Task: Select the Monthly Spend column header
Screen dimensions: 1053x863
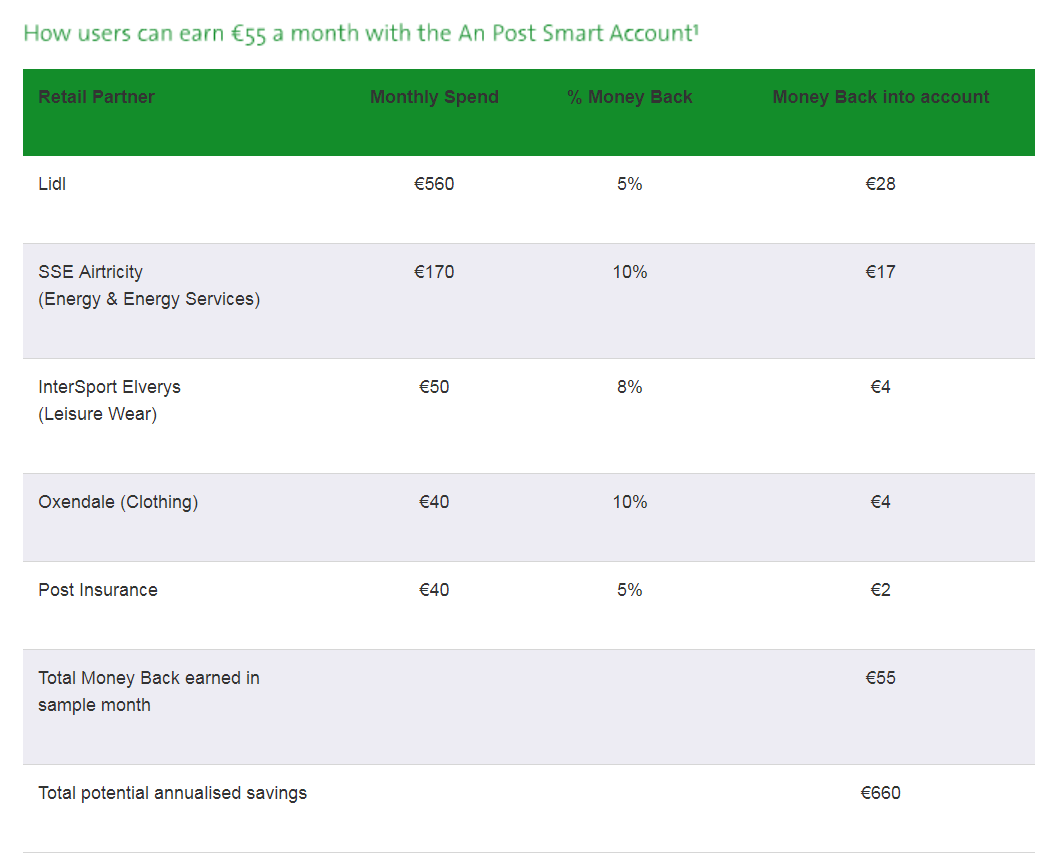Action: tap(434, 97)
